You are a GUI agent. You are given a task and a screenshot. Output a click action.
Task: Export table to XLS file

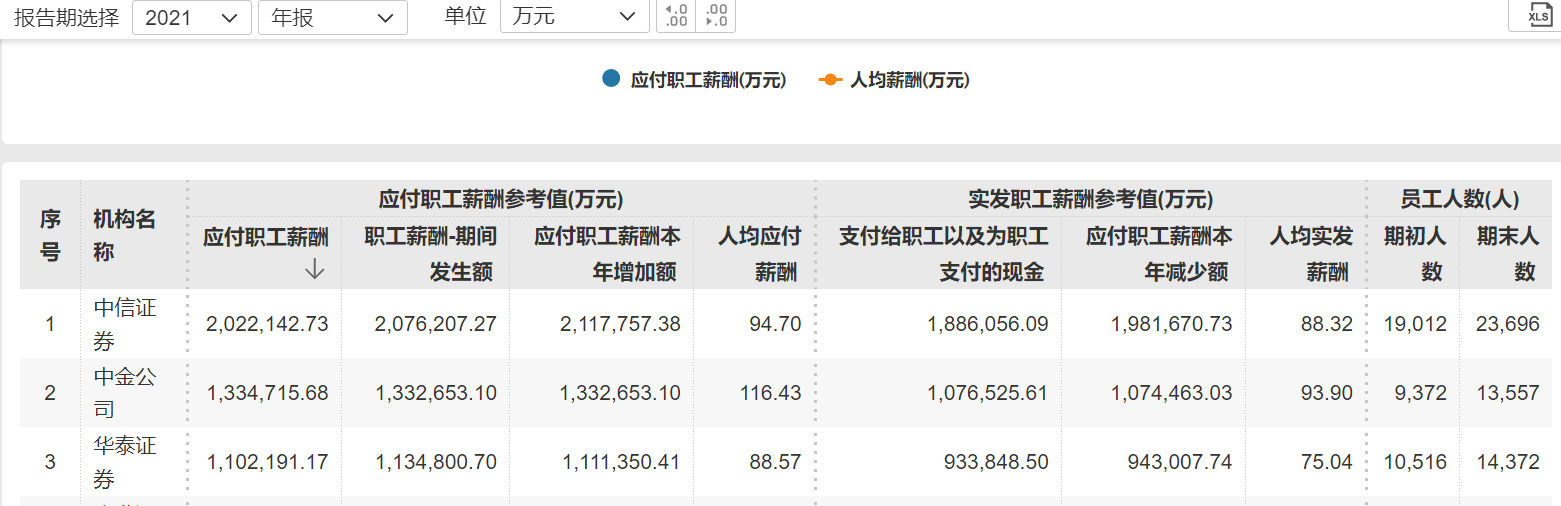coord(1539,14)
